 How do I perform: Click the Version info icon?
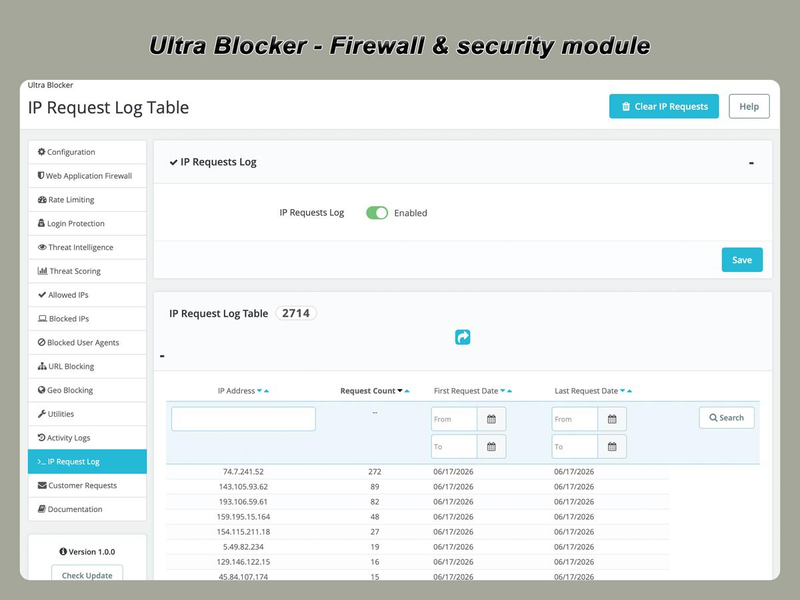pyautogui.click(x=63, y=552)
